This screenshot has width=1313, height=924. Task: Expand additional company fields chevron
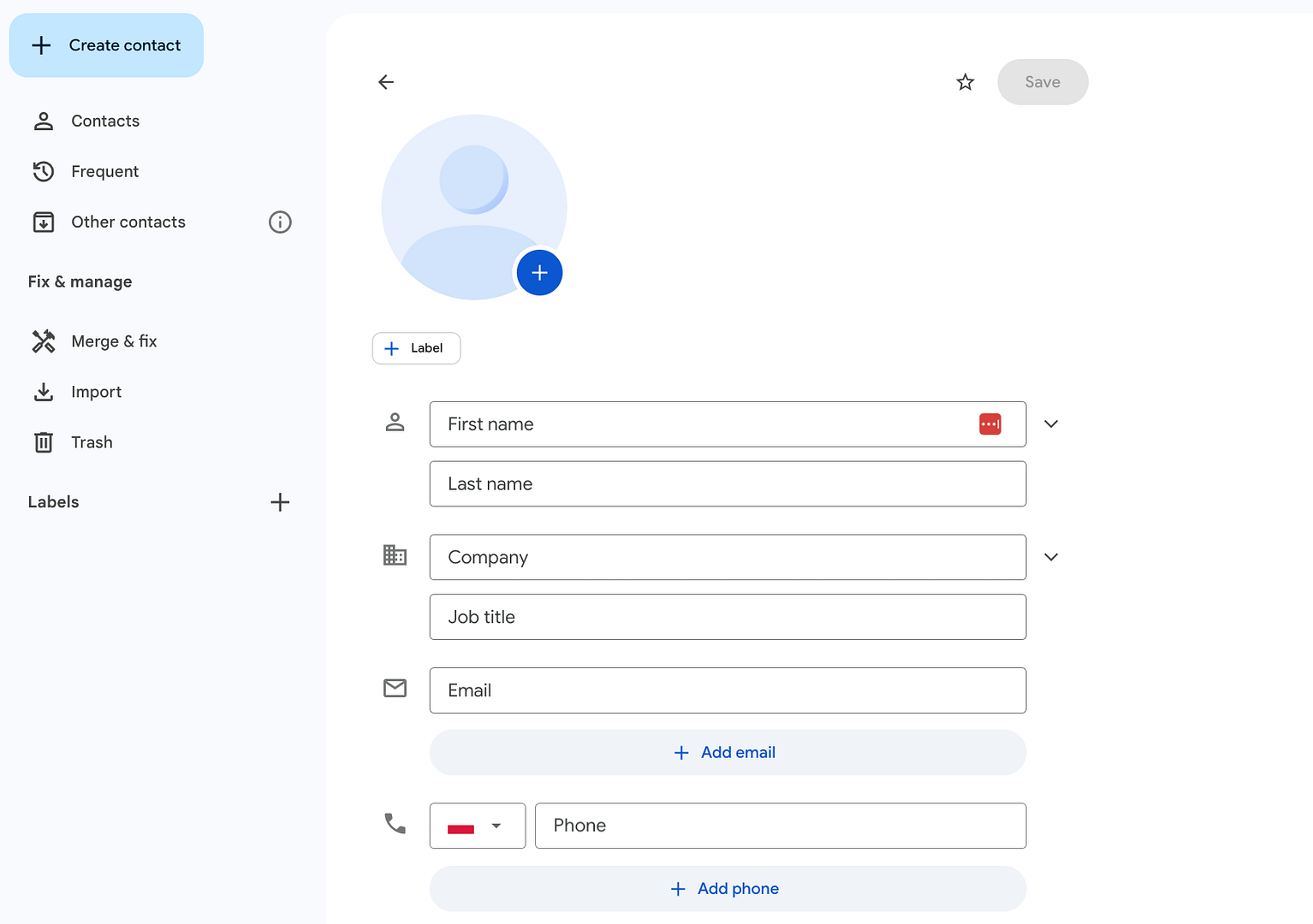coord(1051,557)
